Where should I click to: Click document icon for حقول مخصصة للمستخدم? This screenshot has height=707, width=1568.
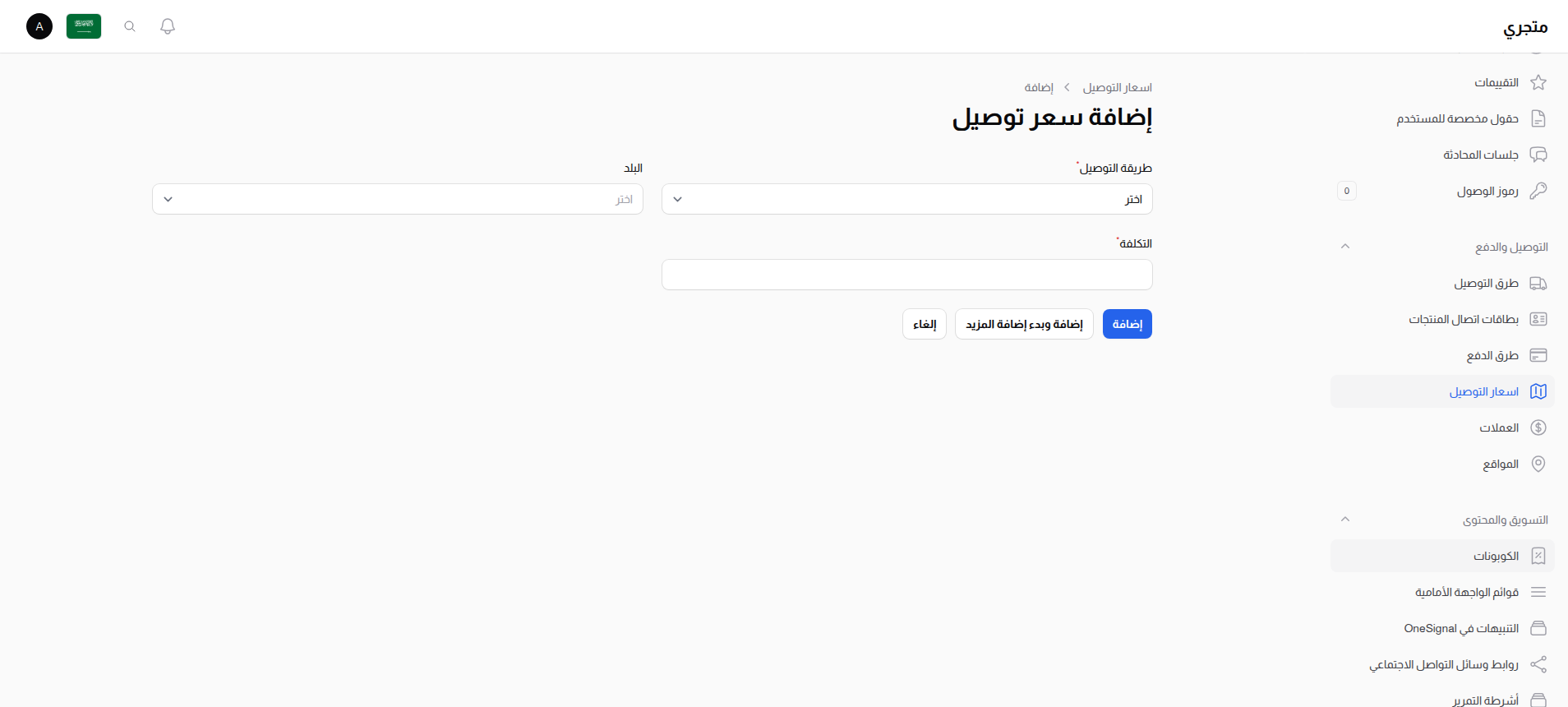(1538, 118)
